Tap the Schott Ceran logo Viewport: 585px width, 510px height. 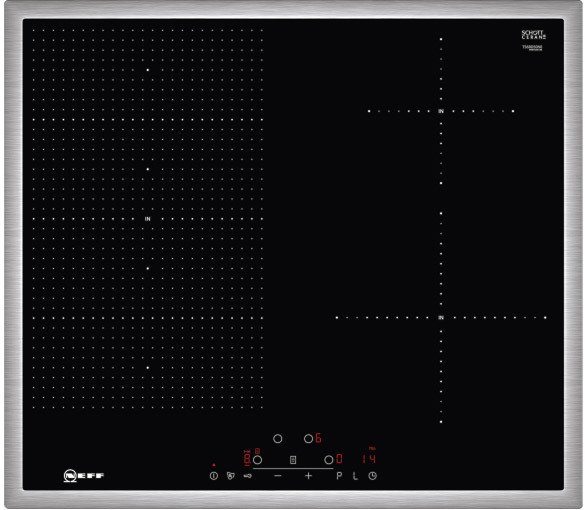[x=534, y=35]
